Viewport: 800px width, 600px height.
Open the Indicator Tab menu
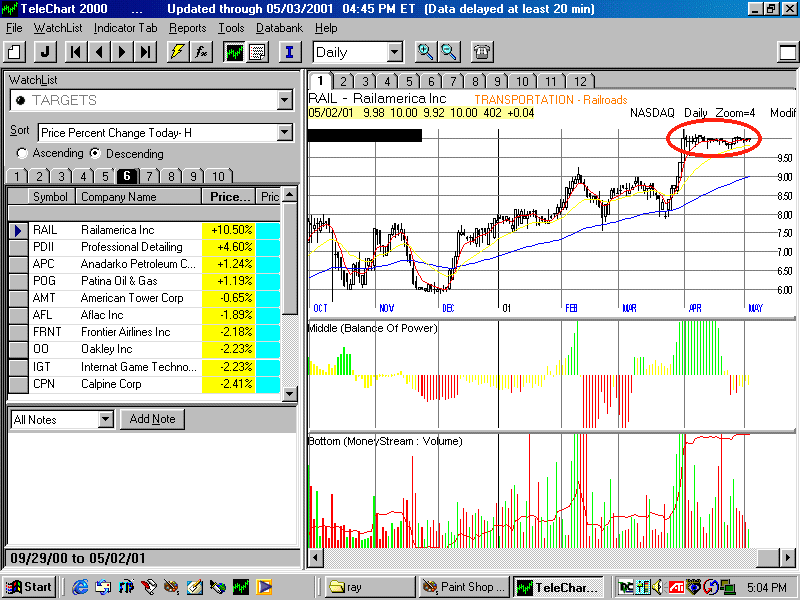pos(126,28)
